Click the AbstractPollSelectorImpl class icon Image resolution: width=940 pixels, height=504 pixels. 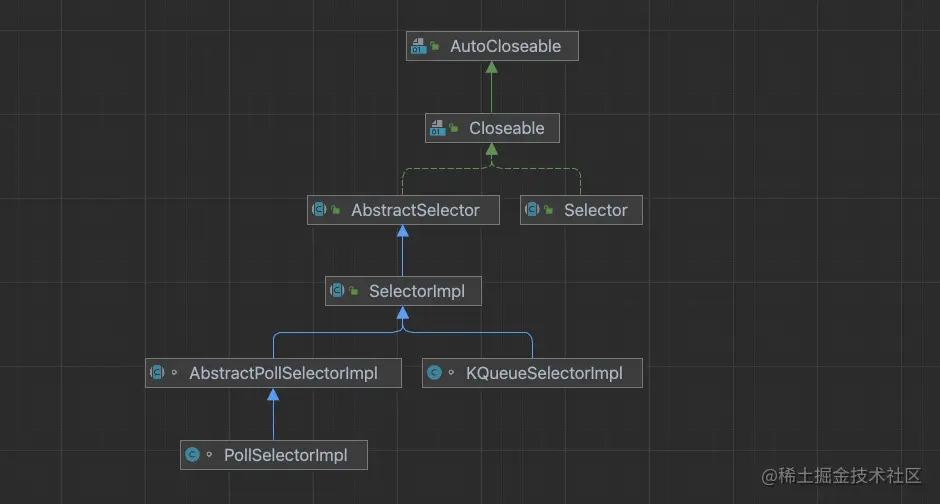point(157,372)
